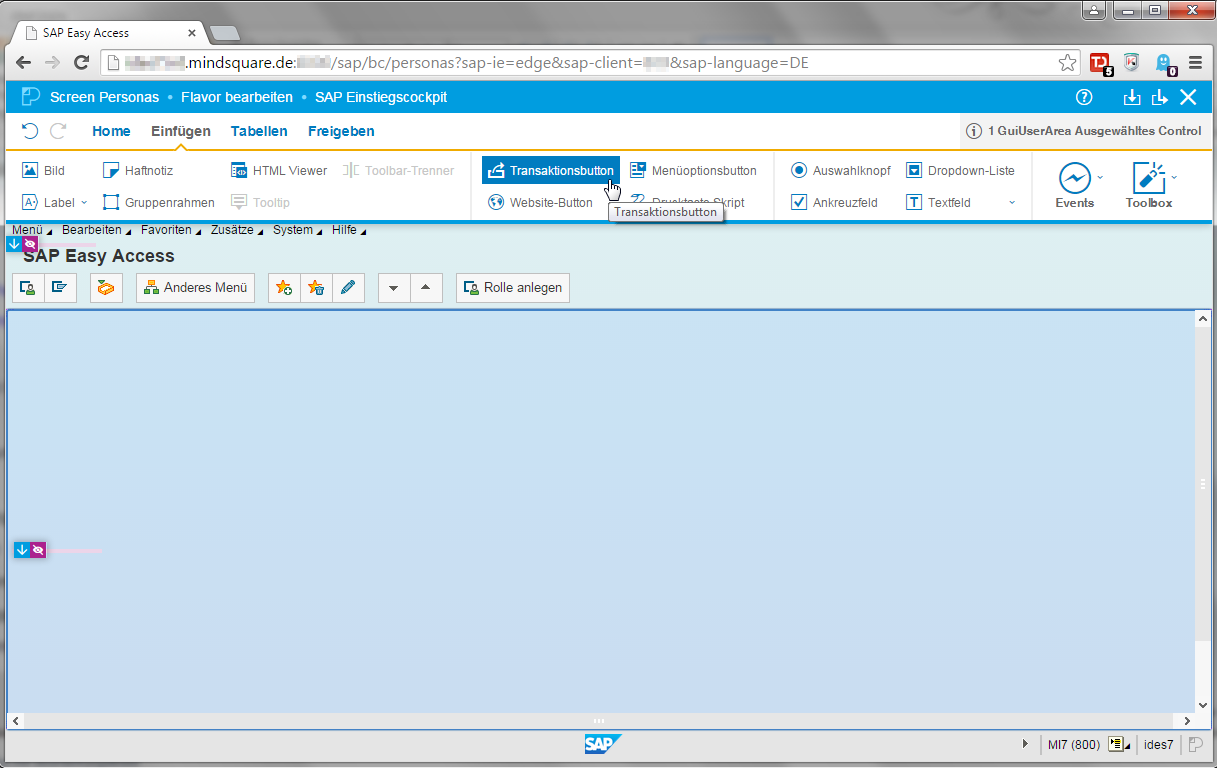The image size is (1217, 768).
Task: Insert a Haftnotiz sticky note
Action: pos(138,171)
